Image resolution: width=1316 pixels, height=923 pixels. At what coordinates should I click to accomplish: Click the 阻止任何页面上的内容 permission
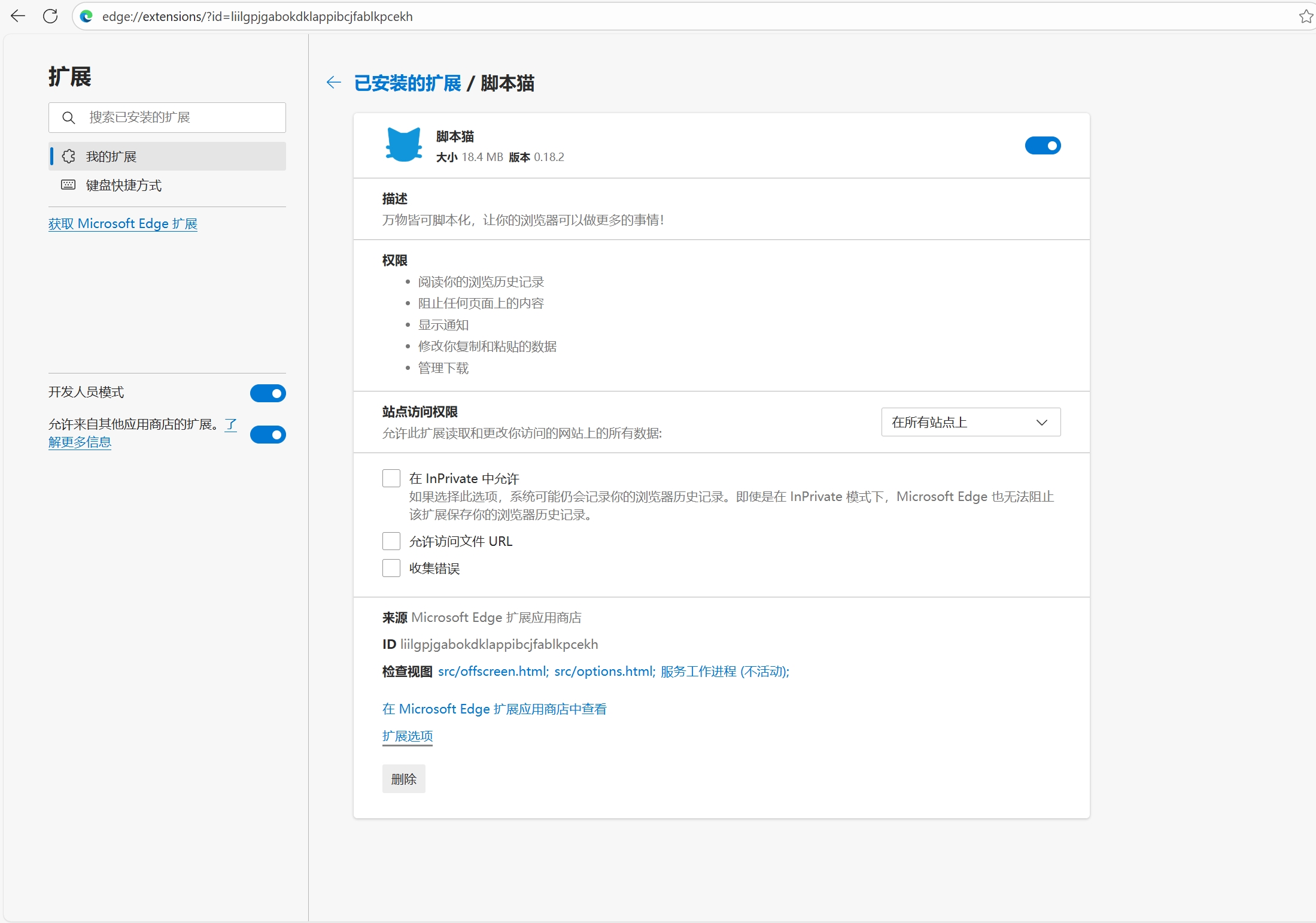[x=481, y=303]
